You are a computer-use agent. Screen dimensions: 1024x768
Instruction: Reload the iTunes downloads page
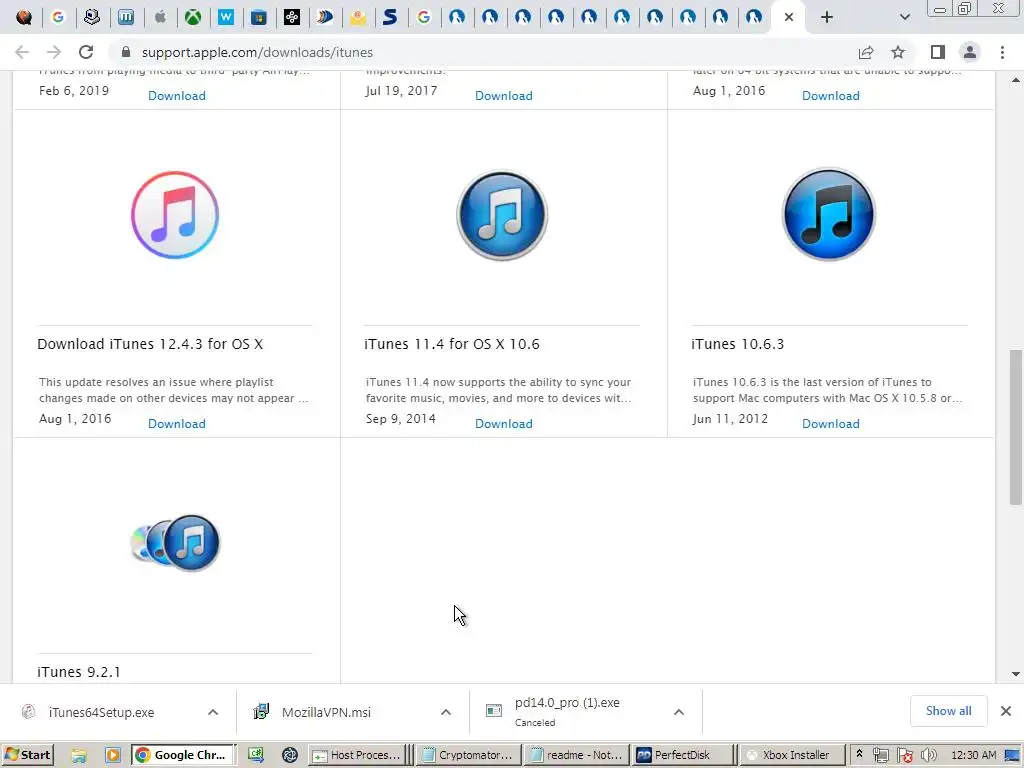click(86, 52)
